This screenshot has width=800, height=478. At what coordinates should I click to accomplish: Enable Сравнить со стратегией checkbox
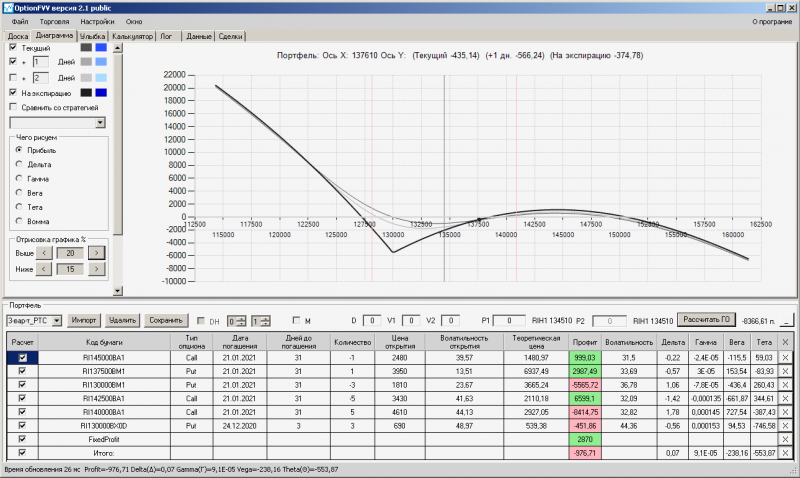coord(13,107)
